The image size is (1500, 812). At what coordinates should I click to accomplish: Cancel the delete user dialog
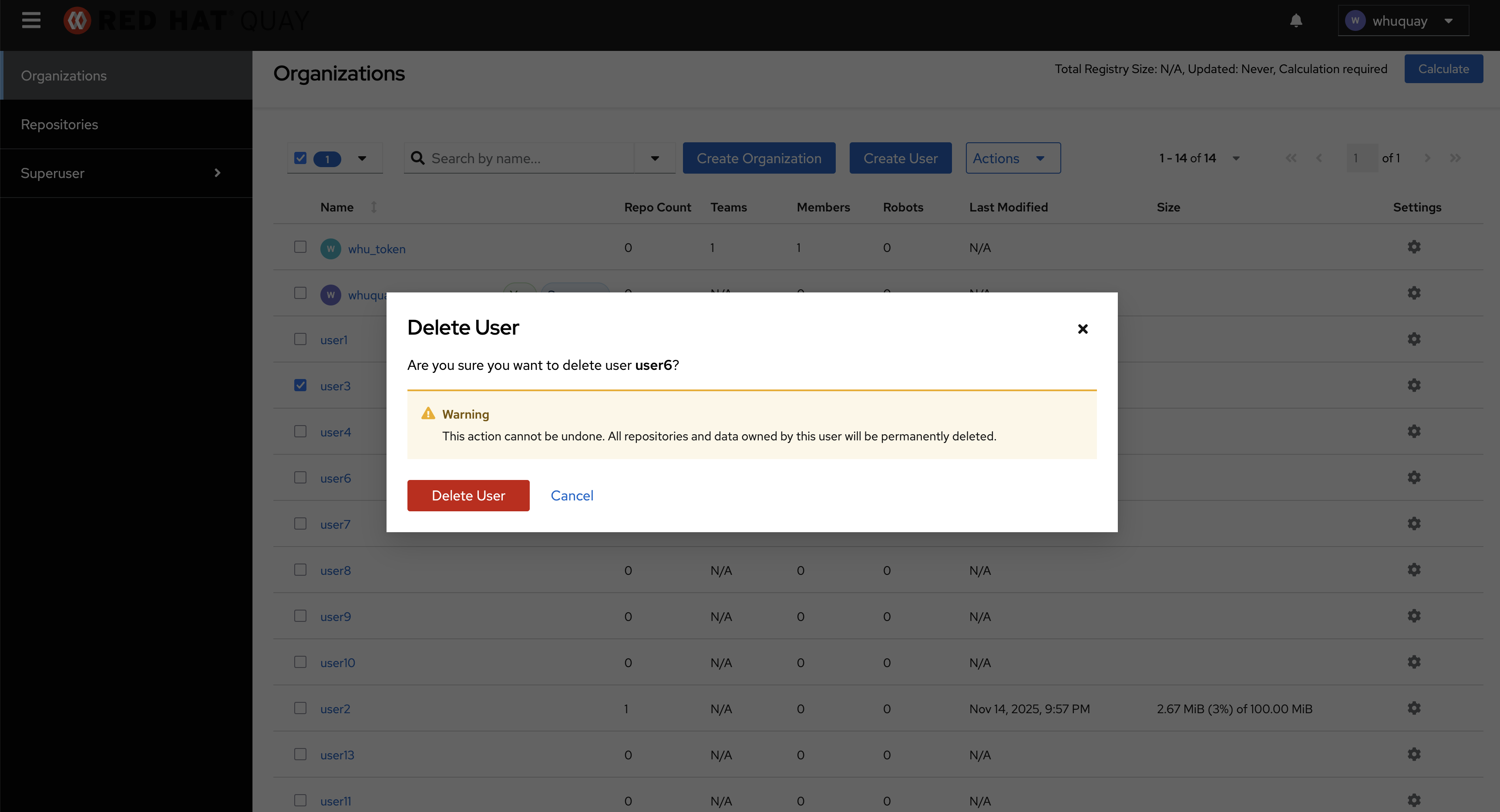tap(572, 495)
